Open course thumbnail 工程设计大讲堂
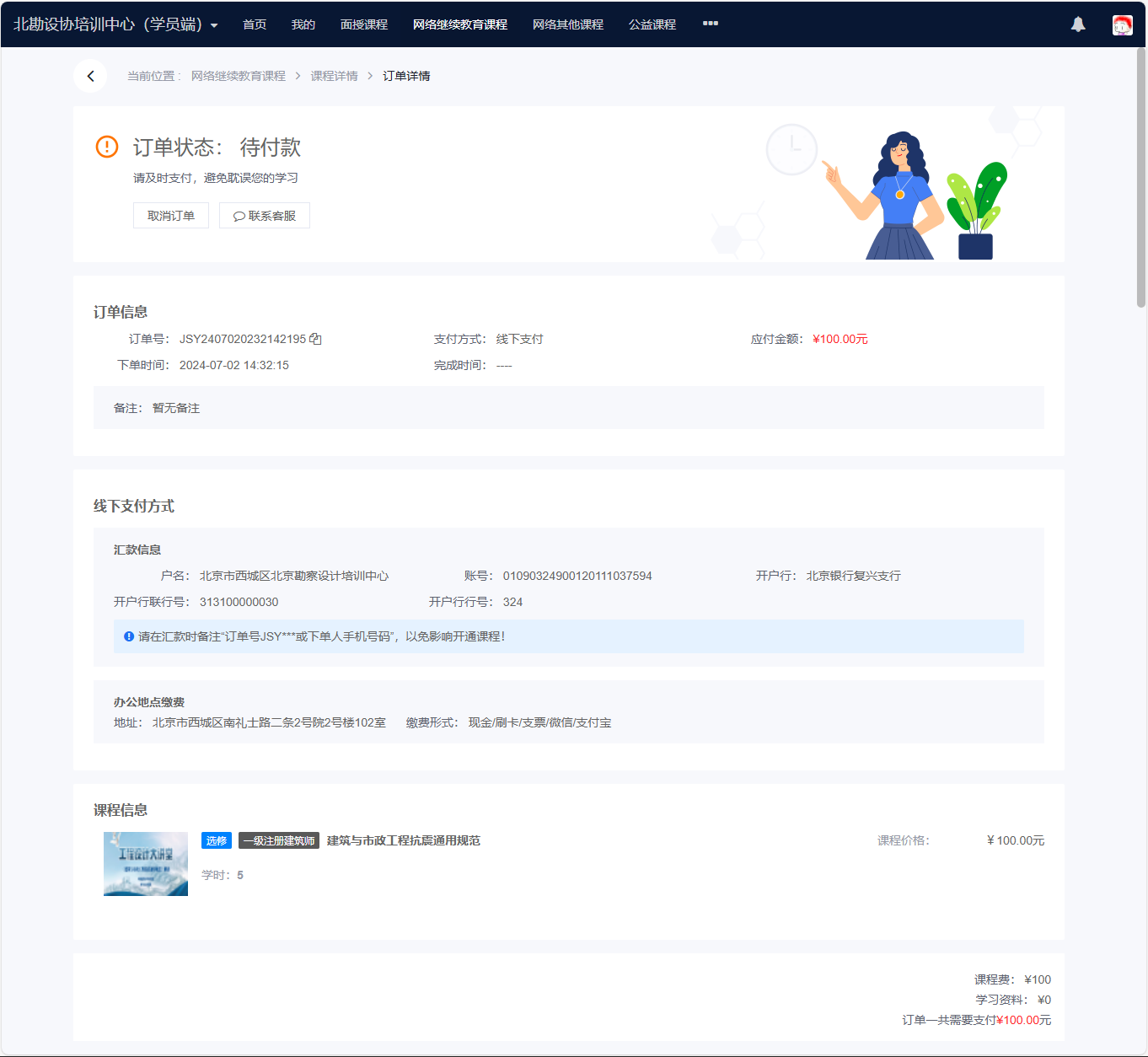The image size is (1148, 1057). click(146, 864)
